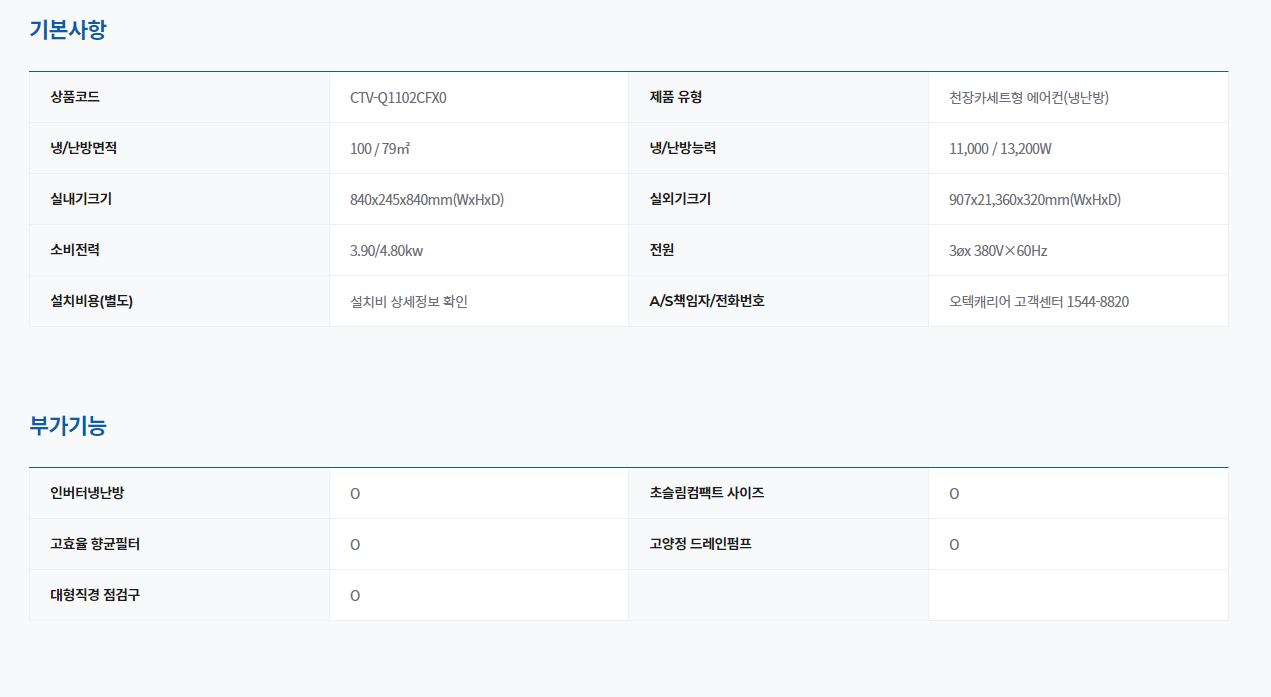This screenshot has width=1271, height=697.
Task: Select the 100 / 79㎡ area value
Action: pos(380,149)
